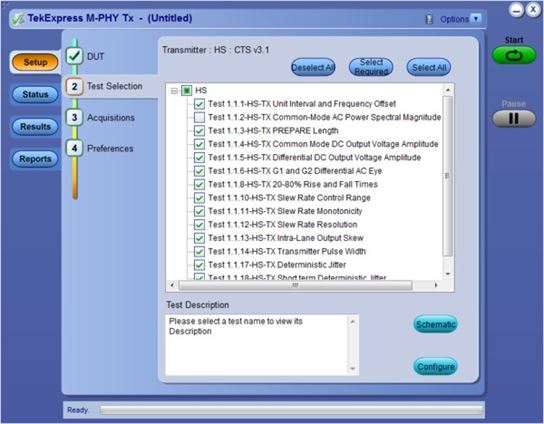Collapse the HS tree node
Image resolution: width=544 pixels, height=424 pixels.
[174, 91]
